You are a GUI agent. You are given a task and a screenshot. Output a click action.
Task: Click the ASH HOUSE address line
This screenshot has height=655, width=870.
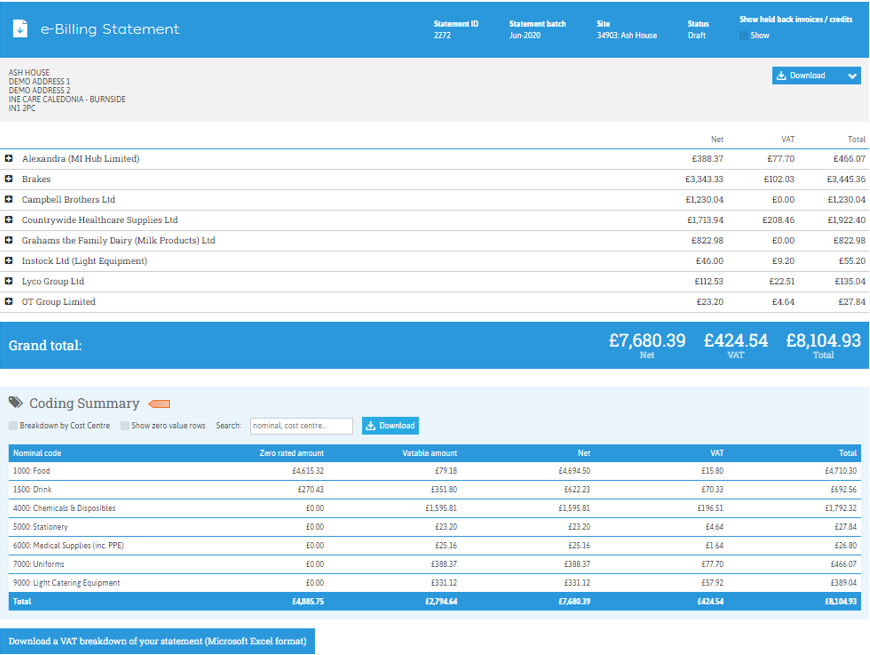[x=29, y=73]
